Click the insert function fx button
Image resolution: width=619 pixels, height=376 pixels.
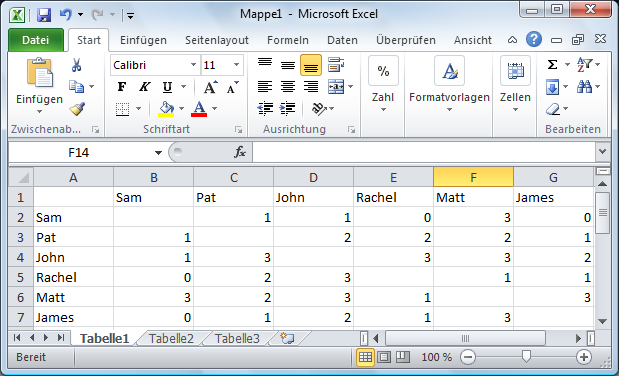click(240, 152)
